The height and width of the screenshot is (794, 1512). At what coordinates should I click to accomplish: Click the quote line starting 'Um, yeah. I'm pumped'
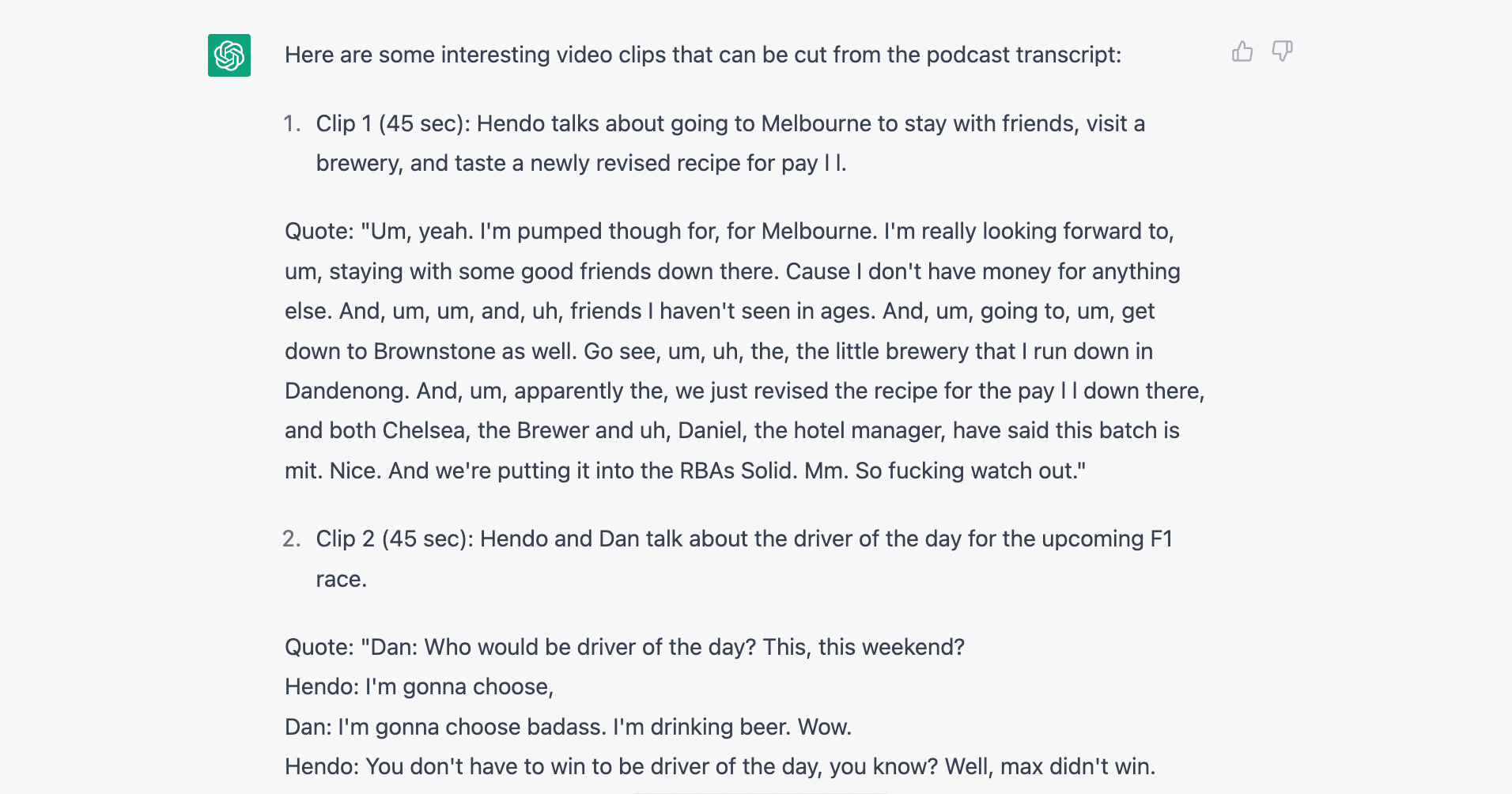click(x=729, y=231)
